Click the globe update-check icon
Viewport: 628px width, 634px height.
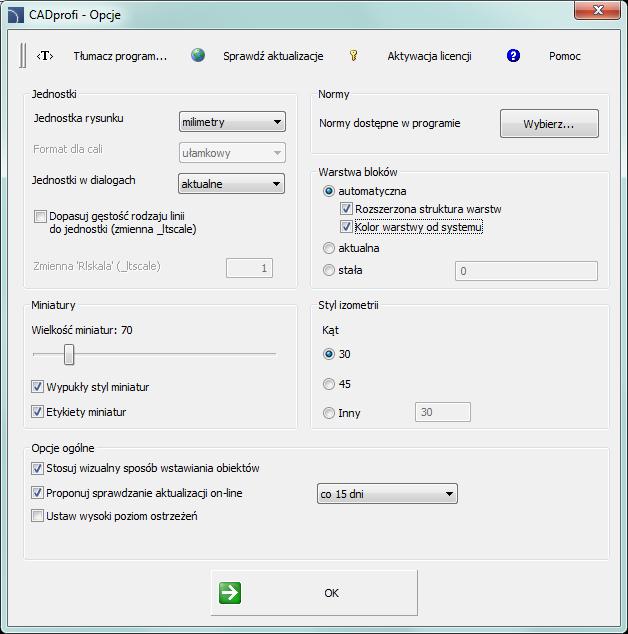[198, 55]
